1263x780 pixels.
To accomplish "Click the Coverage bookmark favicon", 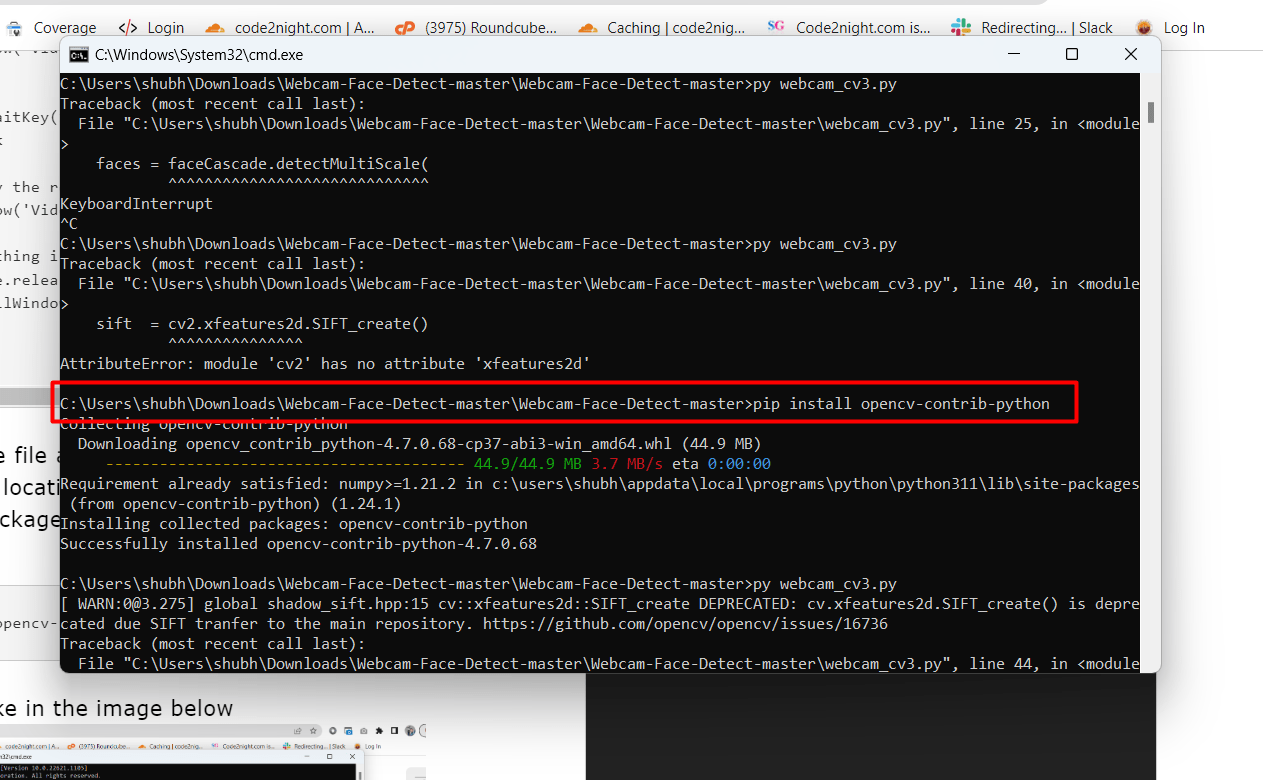I will click(x=14, y=28).
